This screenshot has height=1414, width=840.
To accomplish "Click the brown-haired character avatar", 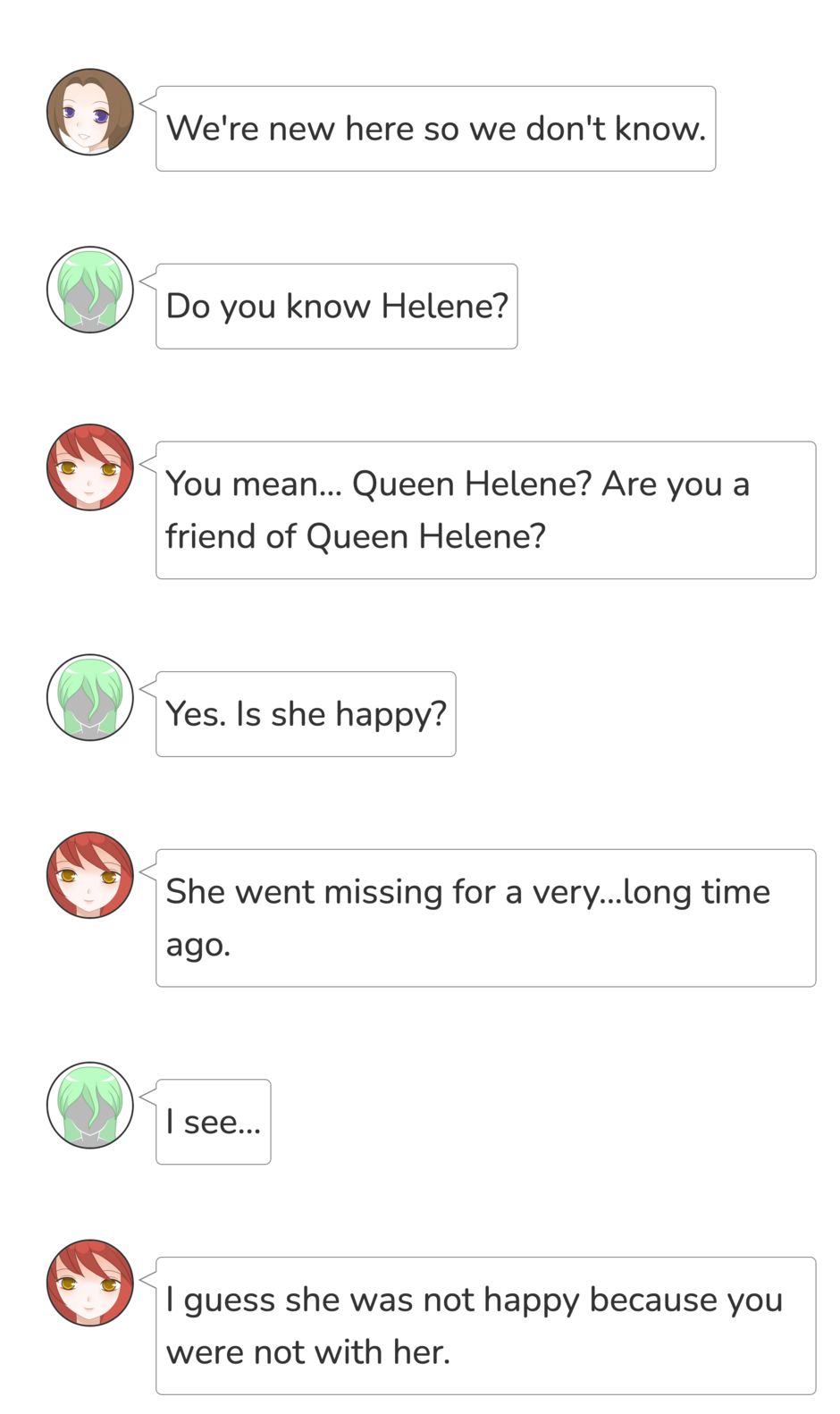I will pos(90,112).
